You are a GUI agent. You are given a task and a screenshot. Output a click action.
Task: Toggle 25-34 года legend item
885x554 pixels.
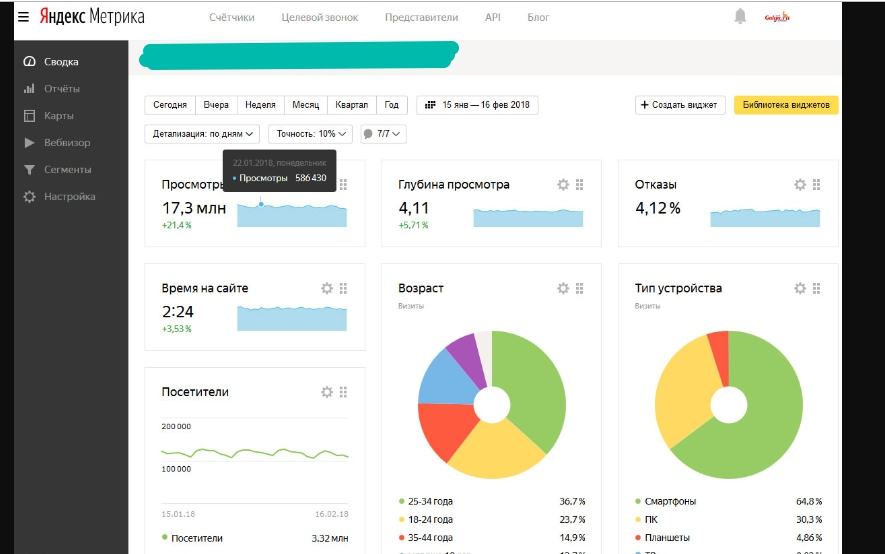[430, 501]
